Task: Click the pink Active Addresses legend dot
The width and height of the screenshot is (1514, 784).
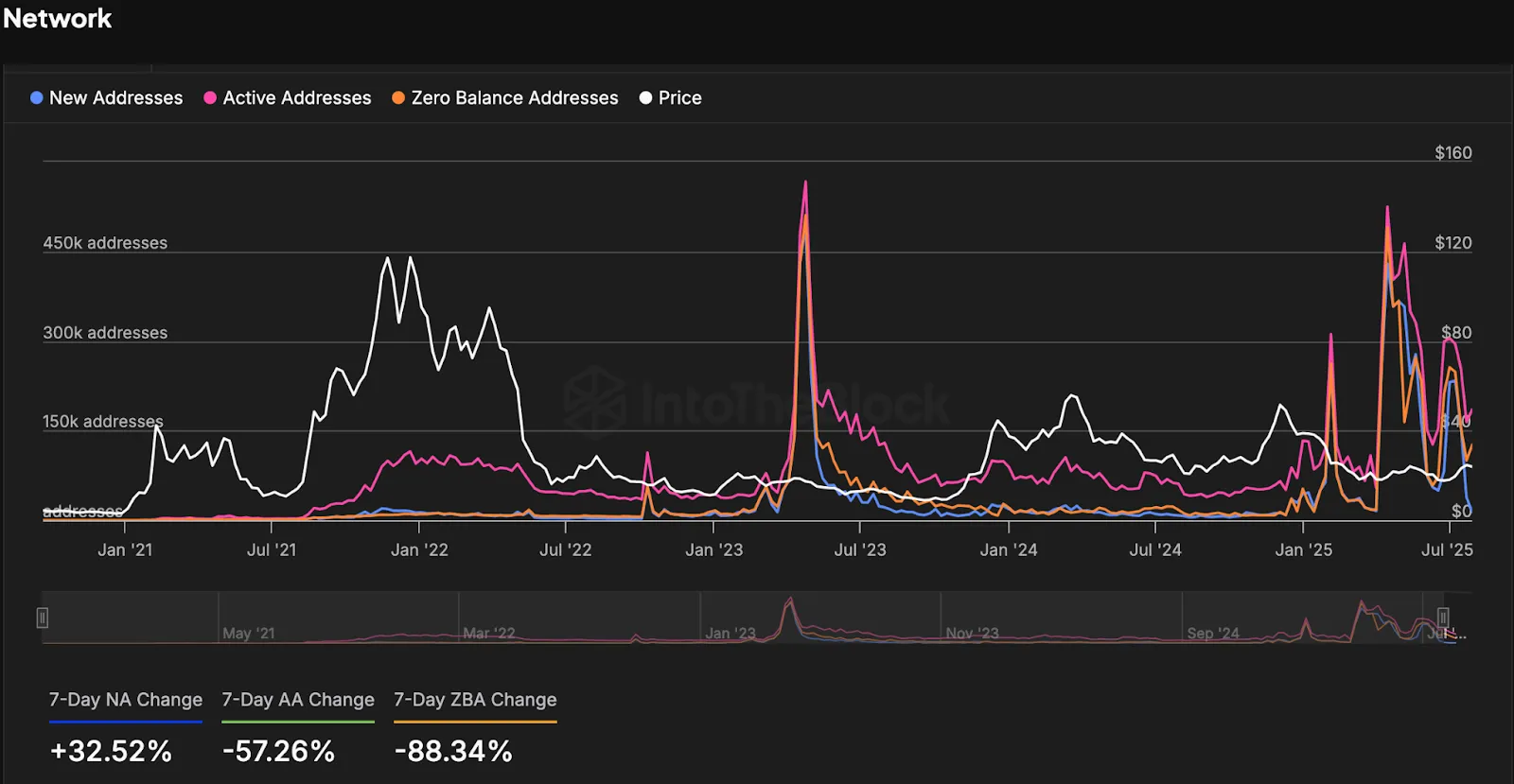Action: [210, 98]
